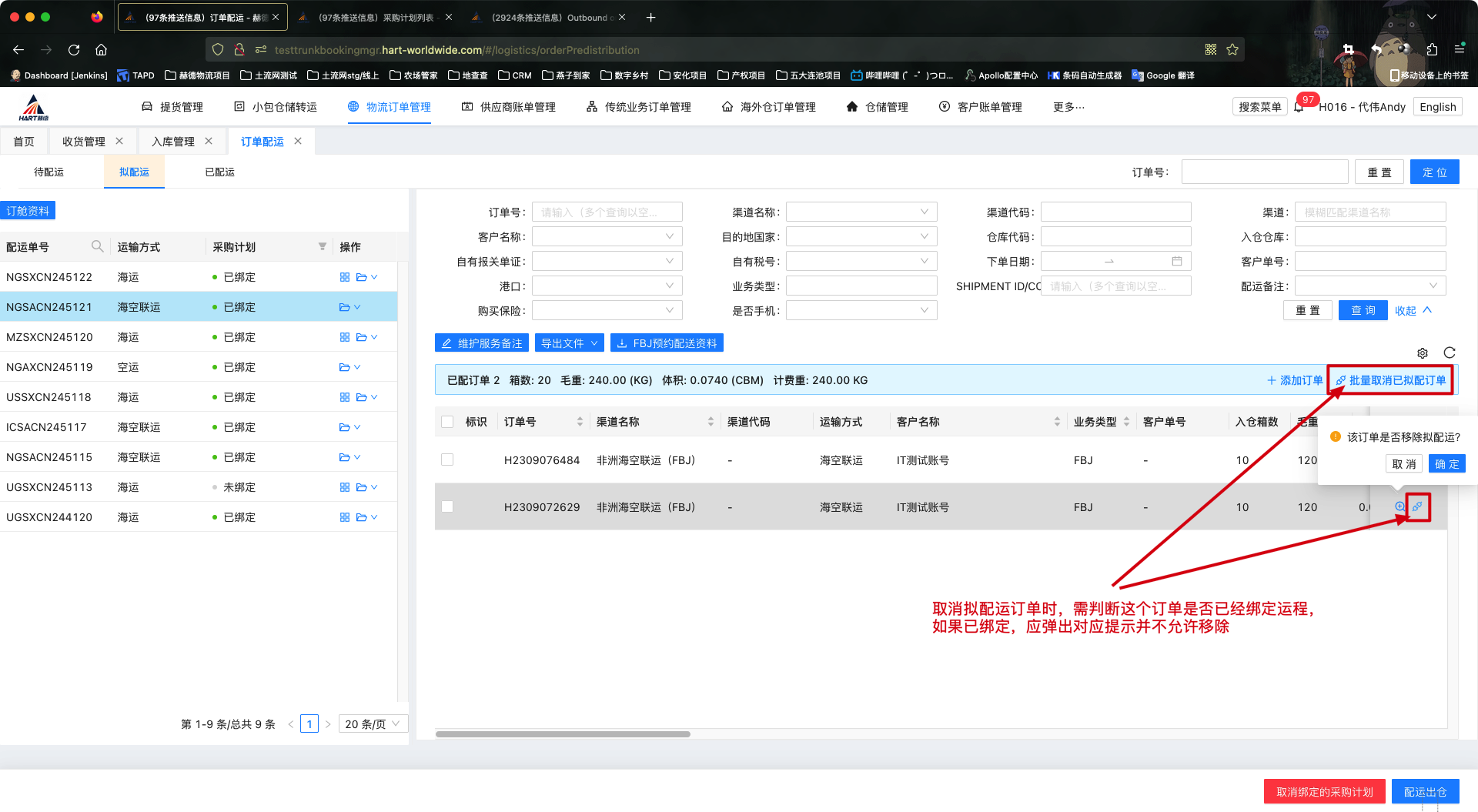Check the box for order H2309072629

(x=447, y=506)
